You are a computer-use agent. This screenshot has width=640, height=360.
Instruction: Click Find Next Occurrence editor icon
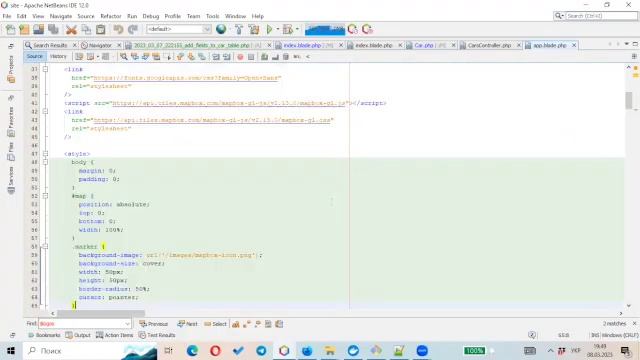145,57
